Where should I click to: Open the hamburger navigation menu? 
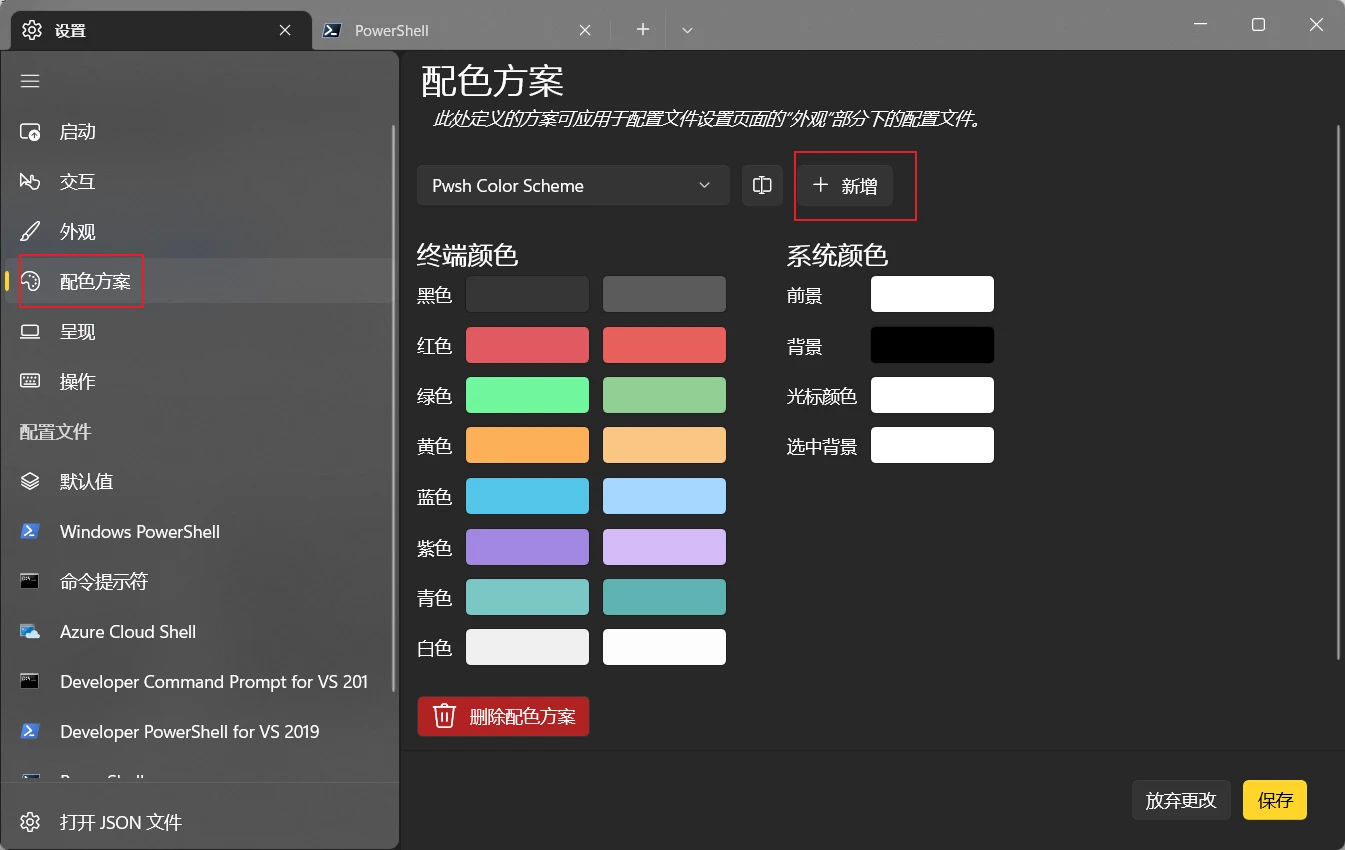click(30, 81)
